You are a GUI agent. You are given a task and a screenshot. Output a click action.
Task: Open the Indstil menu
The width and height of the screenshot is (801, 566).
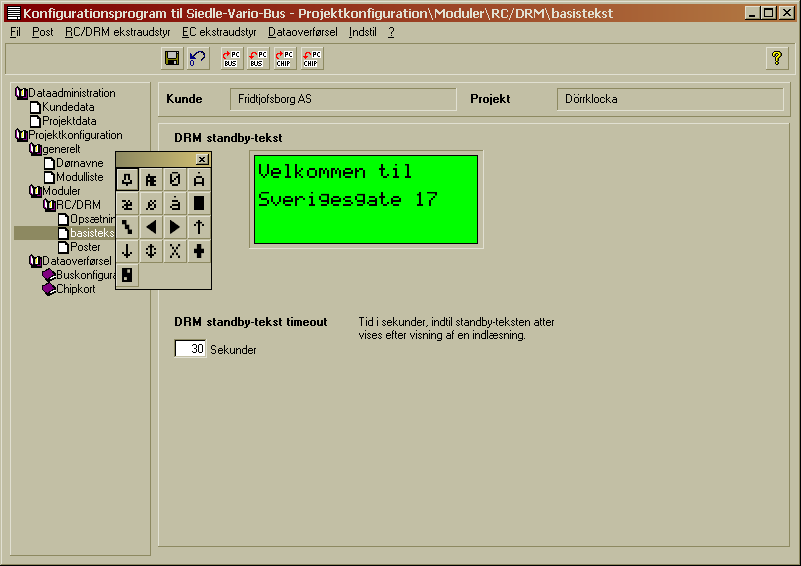(362, 32)
